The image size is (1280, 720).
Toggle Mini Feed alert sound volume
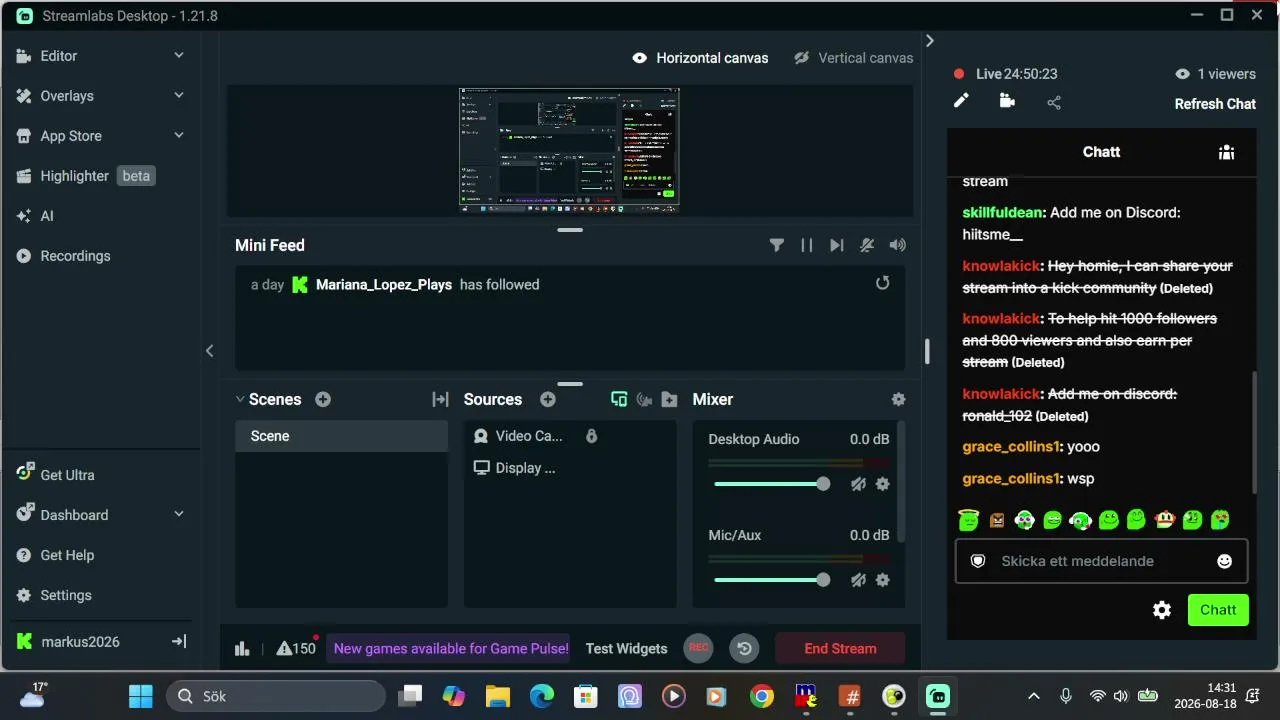pyautogui.click(x=898, y=245)
